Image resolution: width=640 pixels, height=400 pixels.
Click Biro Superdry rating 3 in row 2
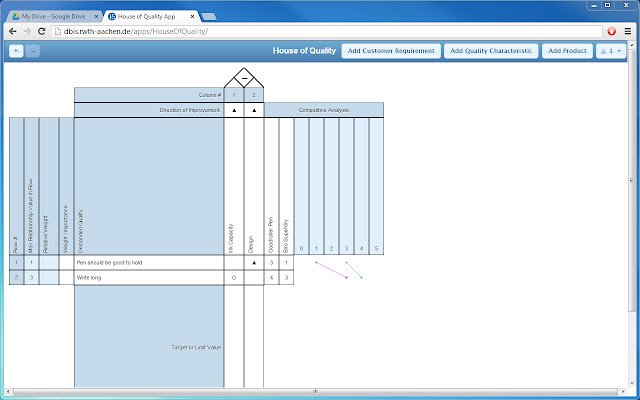point(286,278)
